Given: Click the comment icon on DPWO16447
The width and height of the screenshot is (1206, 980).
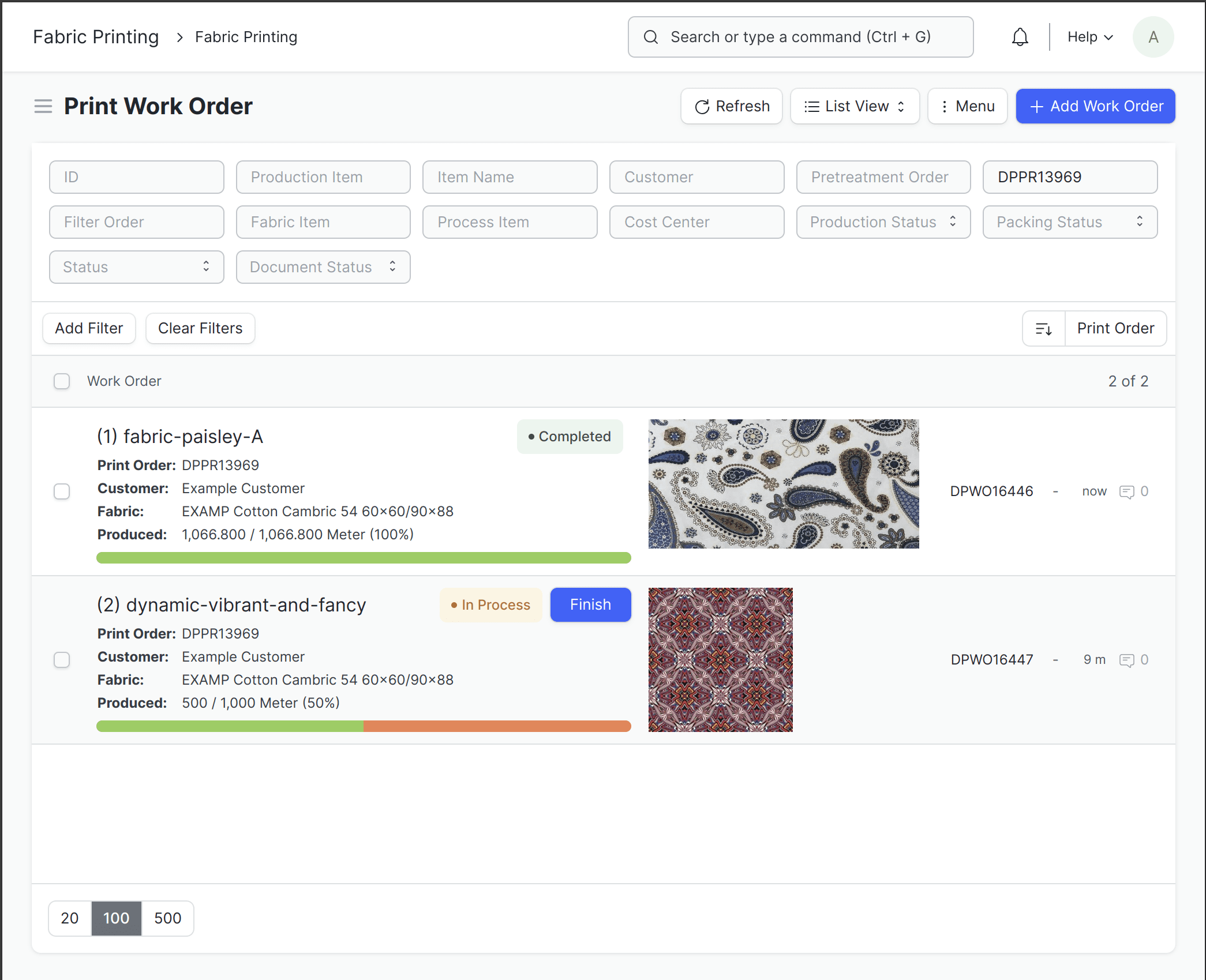Looking at the screenshot, I should coord(1127,660).
